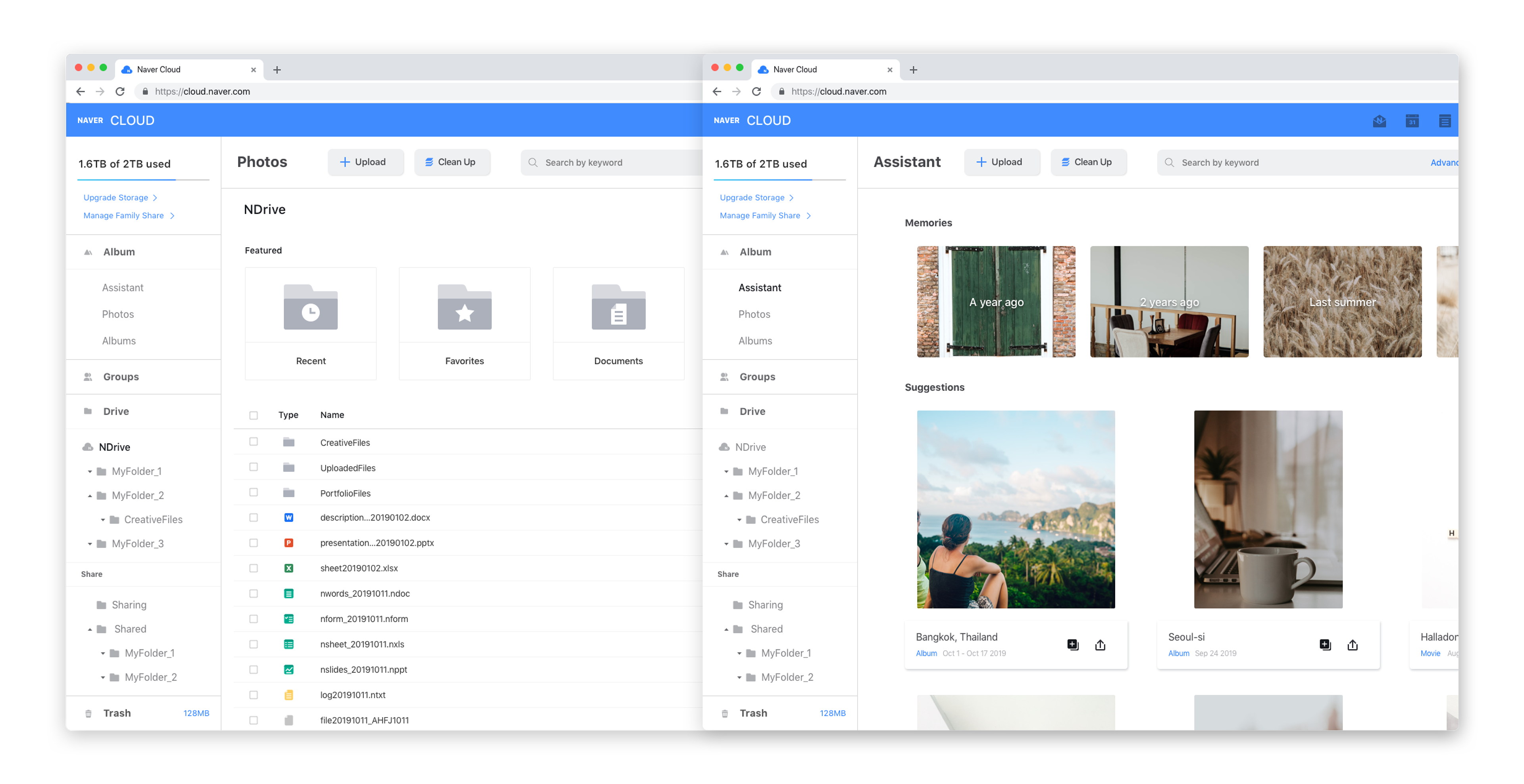The width and height of the screenshot is (1524, 784).
Task: Click the NDrive cloud icon in right sidebar
Action: click(x=724, y=447)
